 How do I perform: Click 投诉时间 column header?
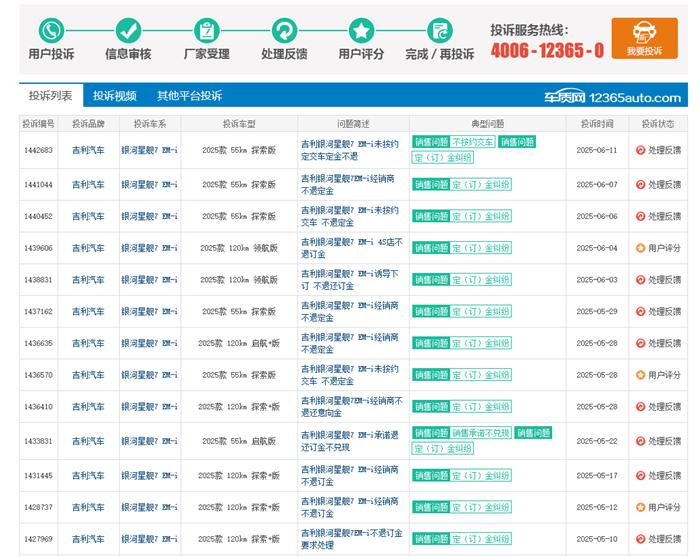coord(597,124)
